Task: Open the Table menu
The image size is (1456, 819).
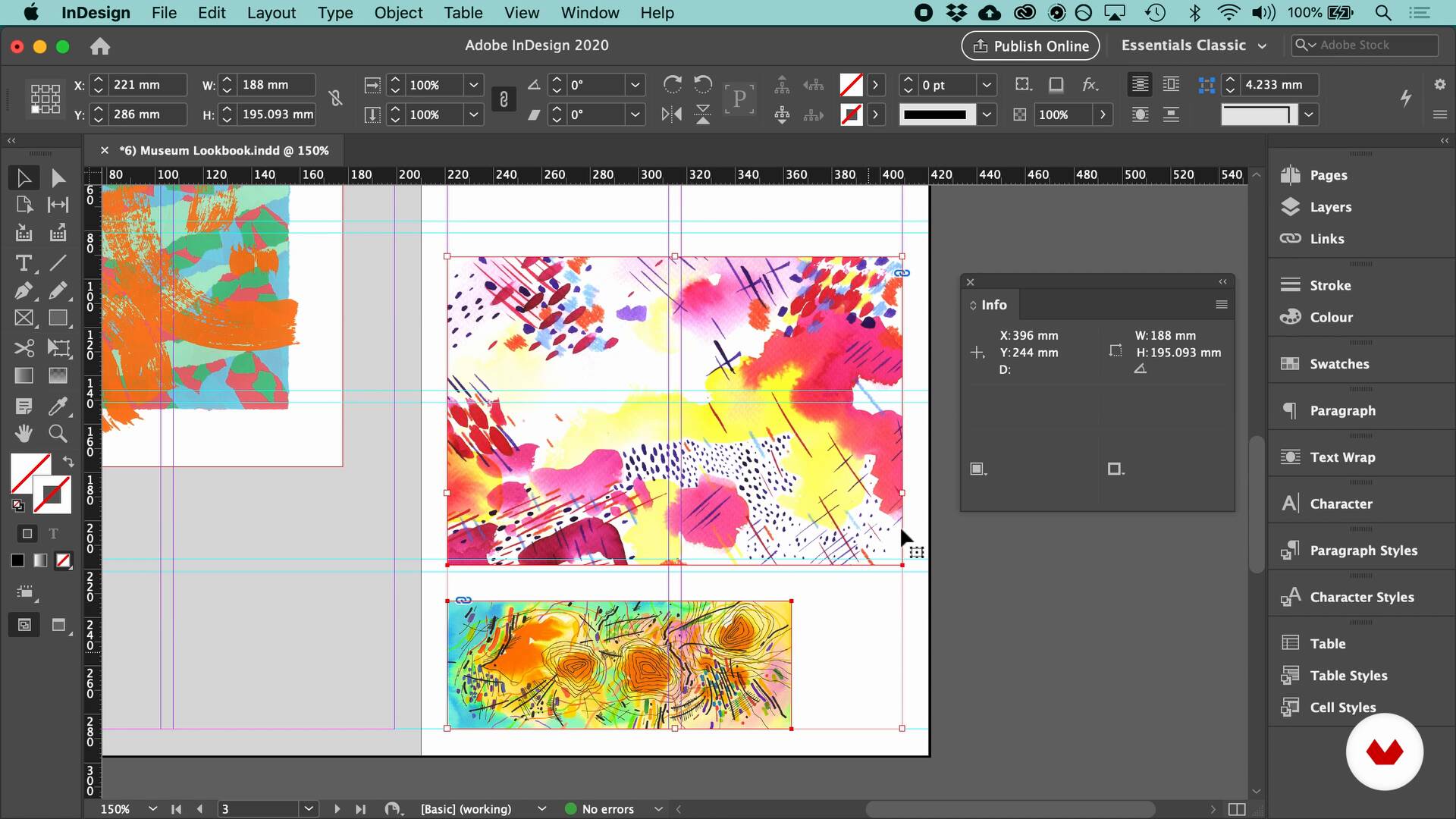Action: pyautogui.click(x=463, y=13)
